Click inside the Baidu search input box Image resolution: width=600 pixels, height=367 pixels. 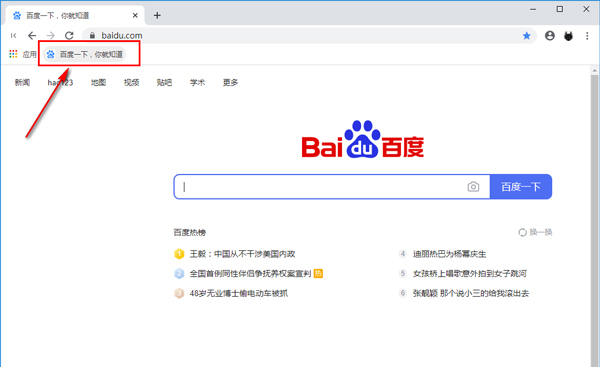pyautogui.click(x=321, y=186)
